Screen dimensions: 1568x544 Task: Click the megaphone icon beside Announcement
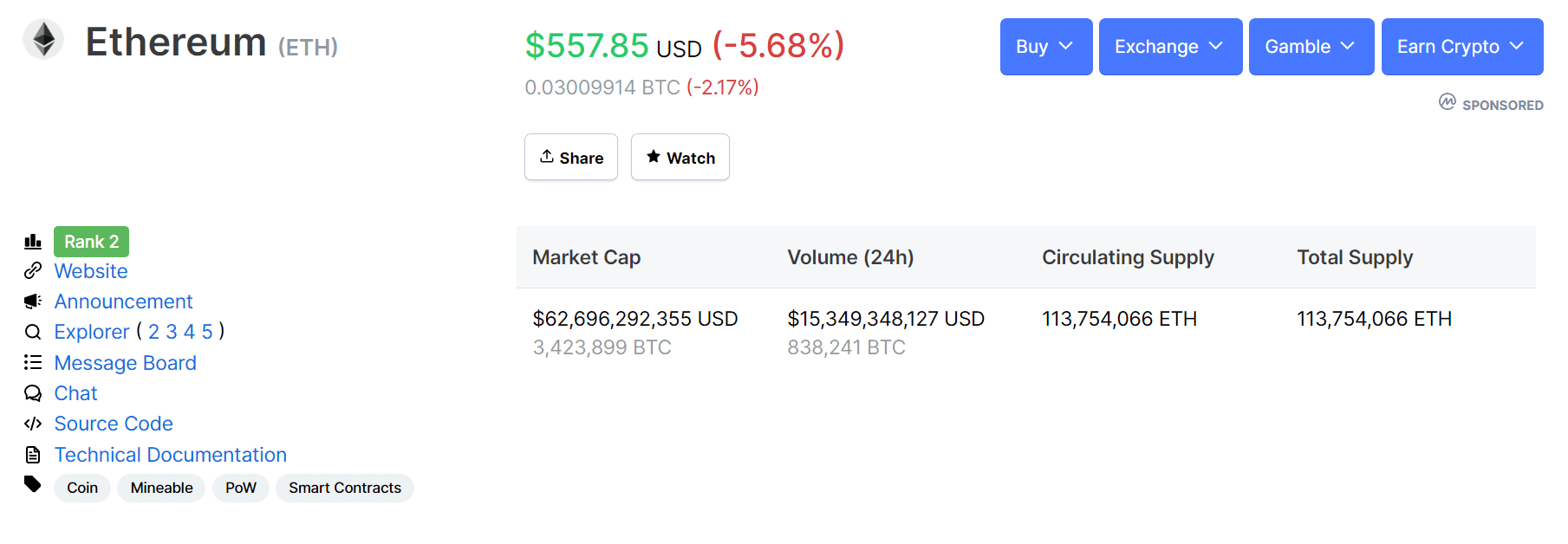pos(33,301)
